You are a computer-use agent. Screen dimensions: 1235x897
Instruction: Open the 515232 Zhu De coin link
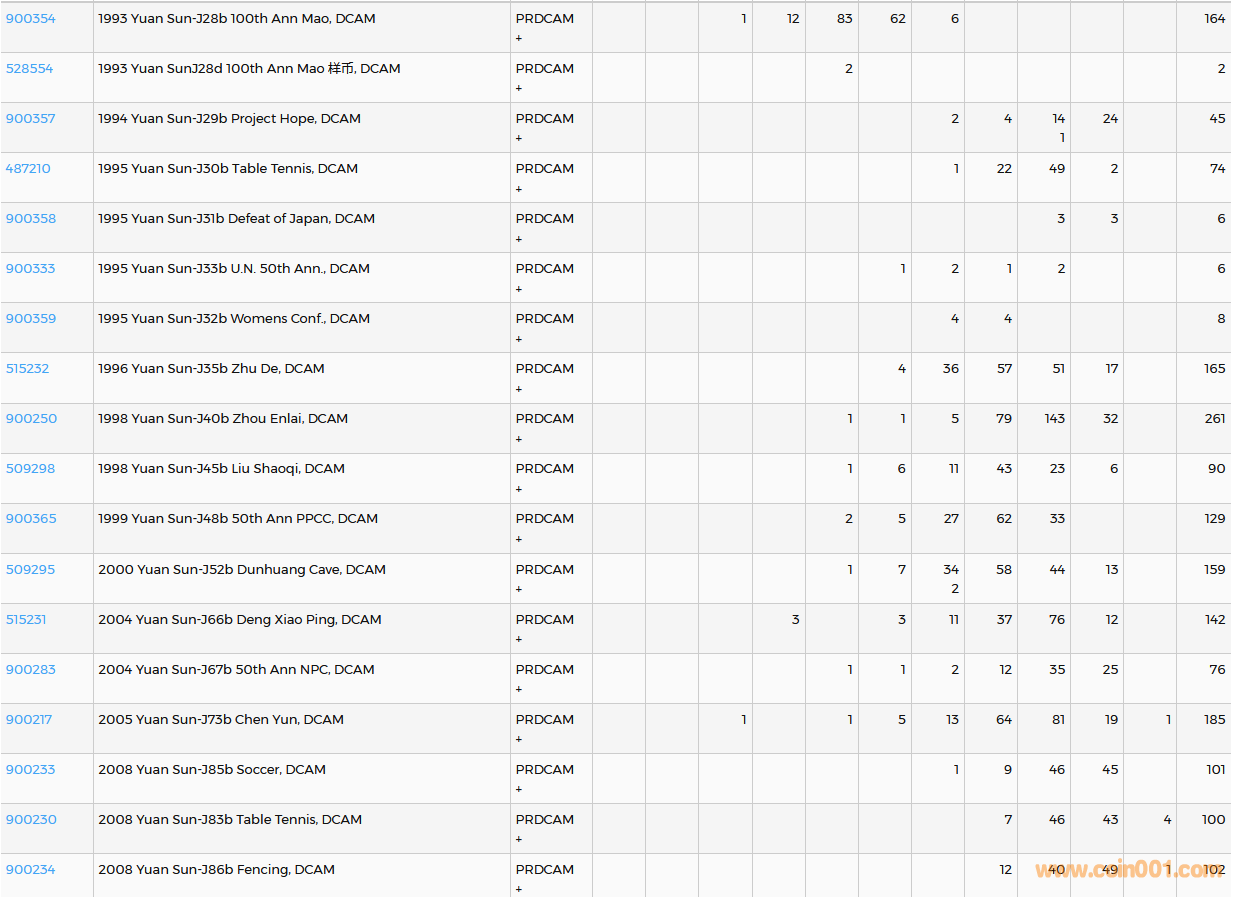coord(27,369)
